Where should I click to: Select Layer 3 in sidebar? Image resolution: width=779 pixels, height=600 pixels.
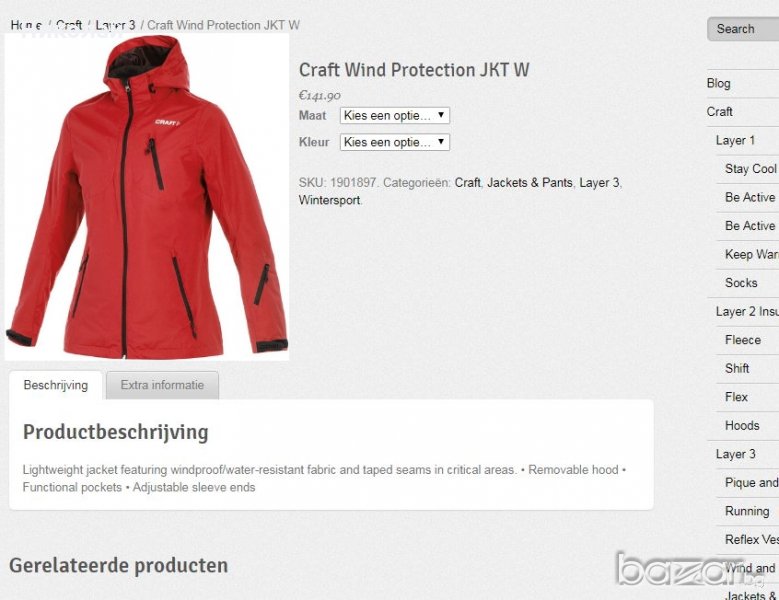point(735,454)
